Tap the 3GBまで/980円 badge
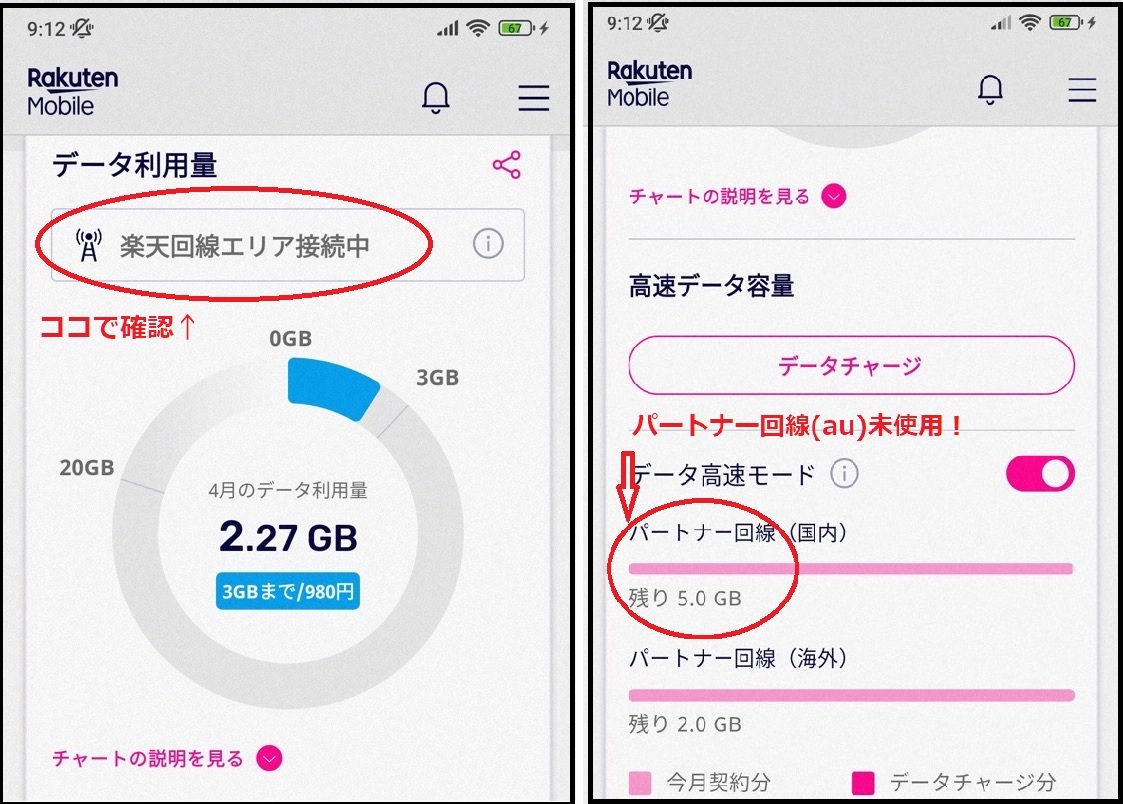The image size is (1123, 804). pyautogui.click(x=288, y=591)
